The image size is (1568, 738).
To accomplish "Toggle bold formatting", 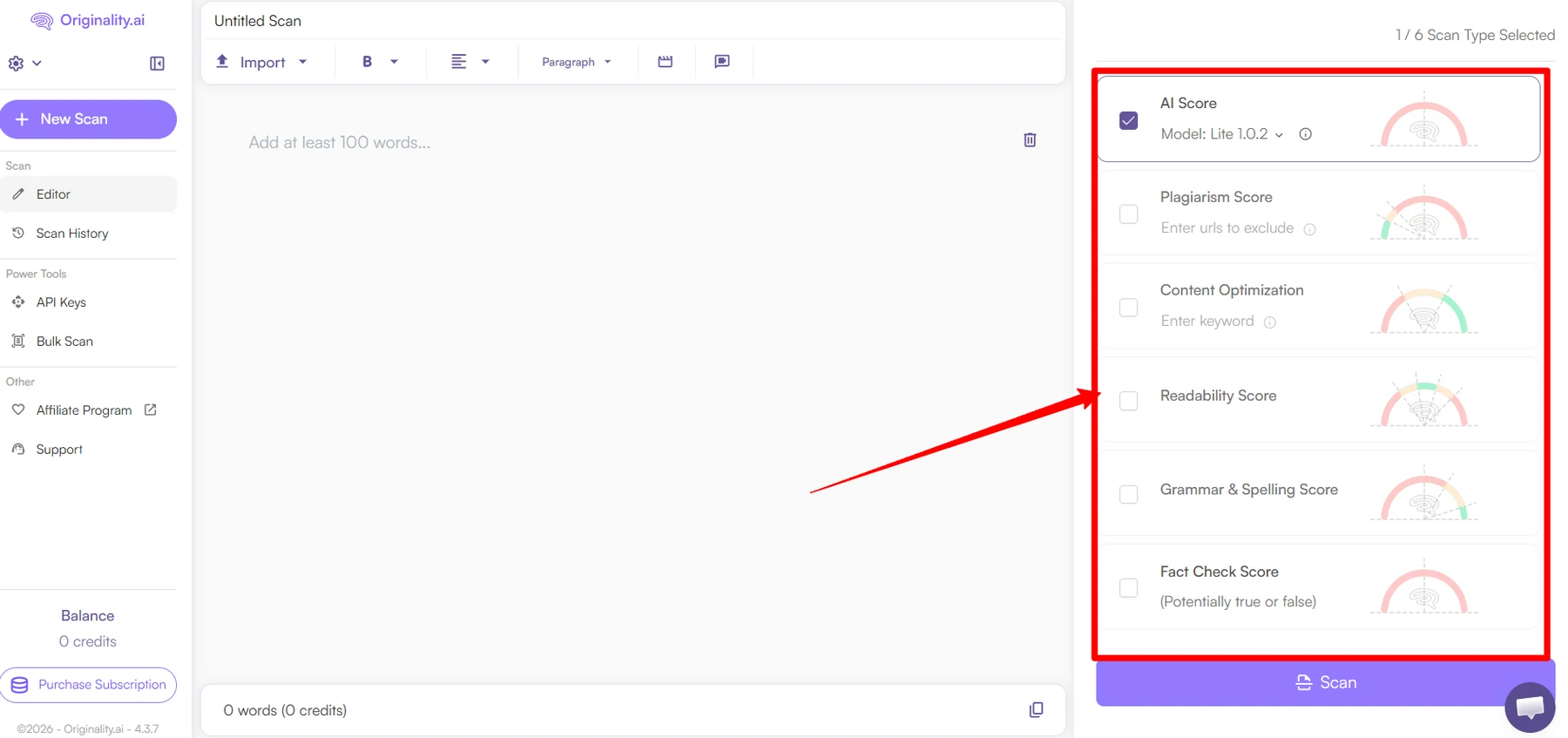I will pos(368,62).
